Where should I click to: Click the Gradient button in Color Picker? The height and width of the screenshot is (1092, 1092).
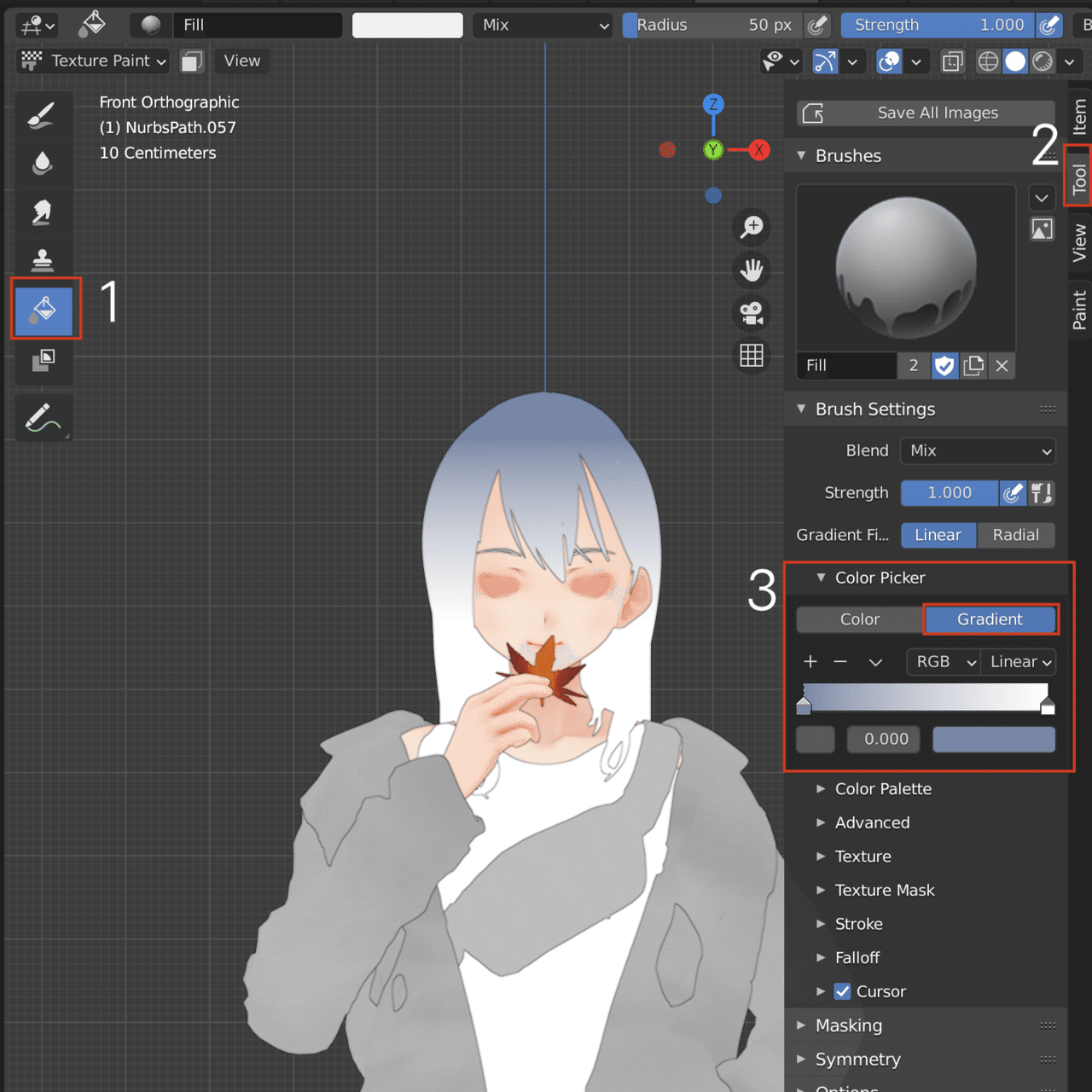(x=990, y=619)
